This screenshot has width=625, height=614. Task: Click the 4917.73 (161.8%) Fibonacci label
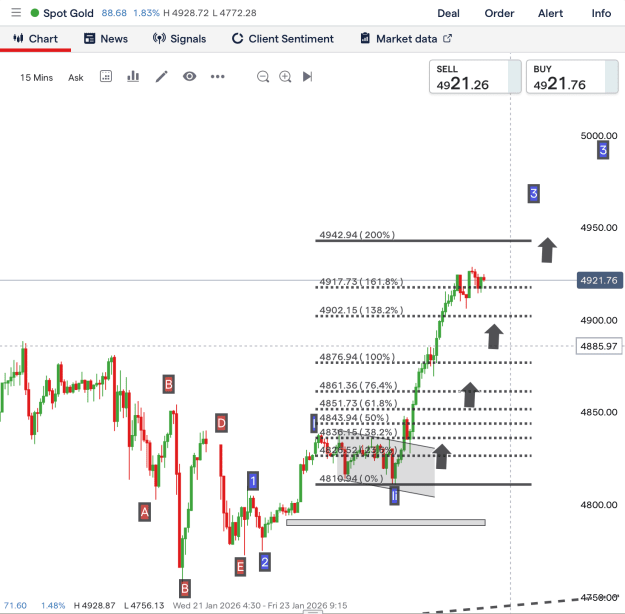362,281
